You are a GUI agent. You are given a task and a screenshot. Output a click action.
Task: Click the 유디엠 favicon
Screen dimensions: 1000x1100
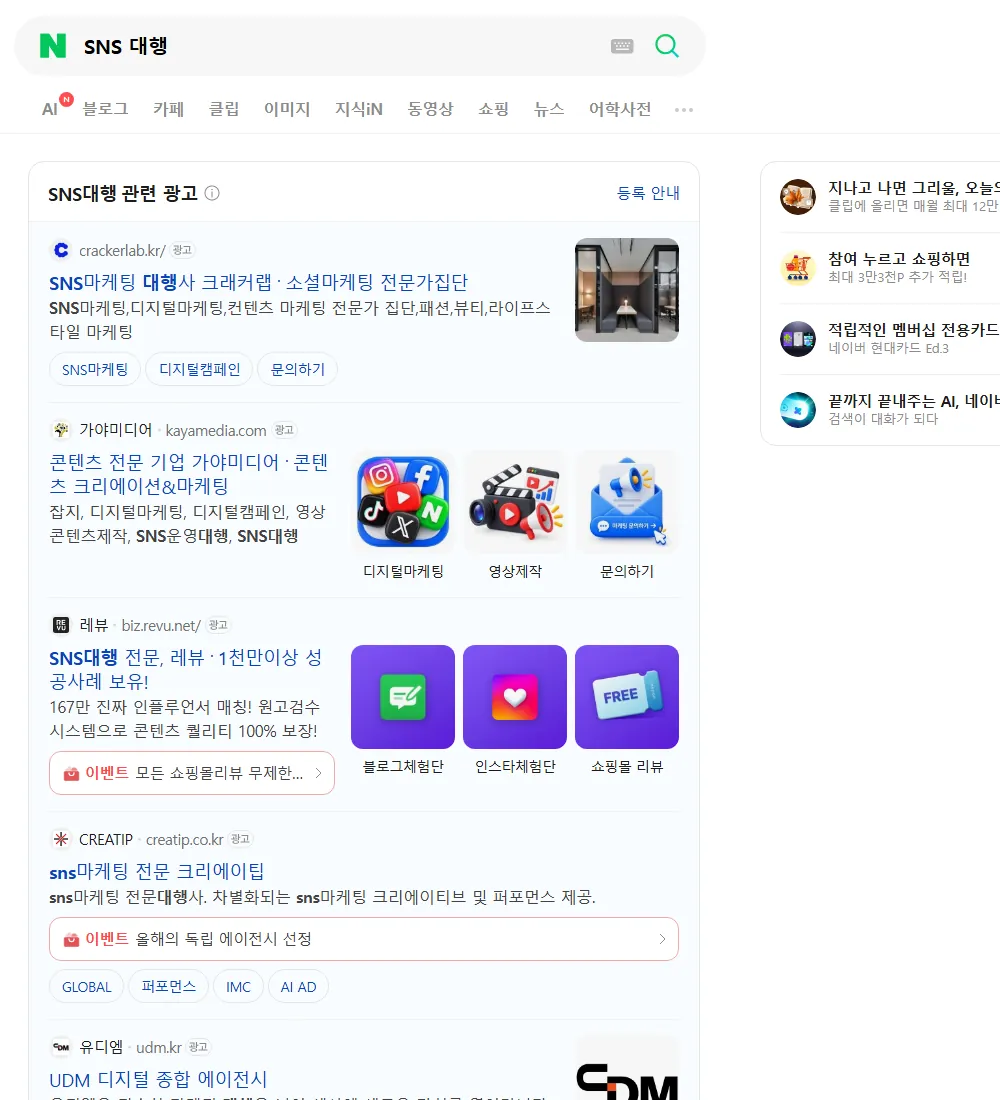pyautogui.click(x=61, y=1047)
